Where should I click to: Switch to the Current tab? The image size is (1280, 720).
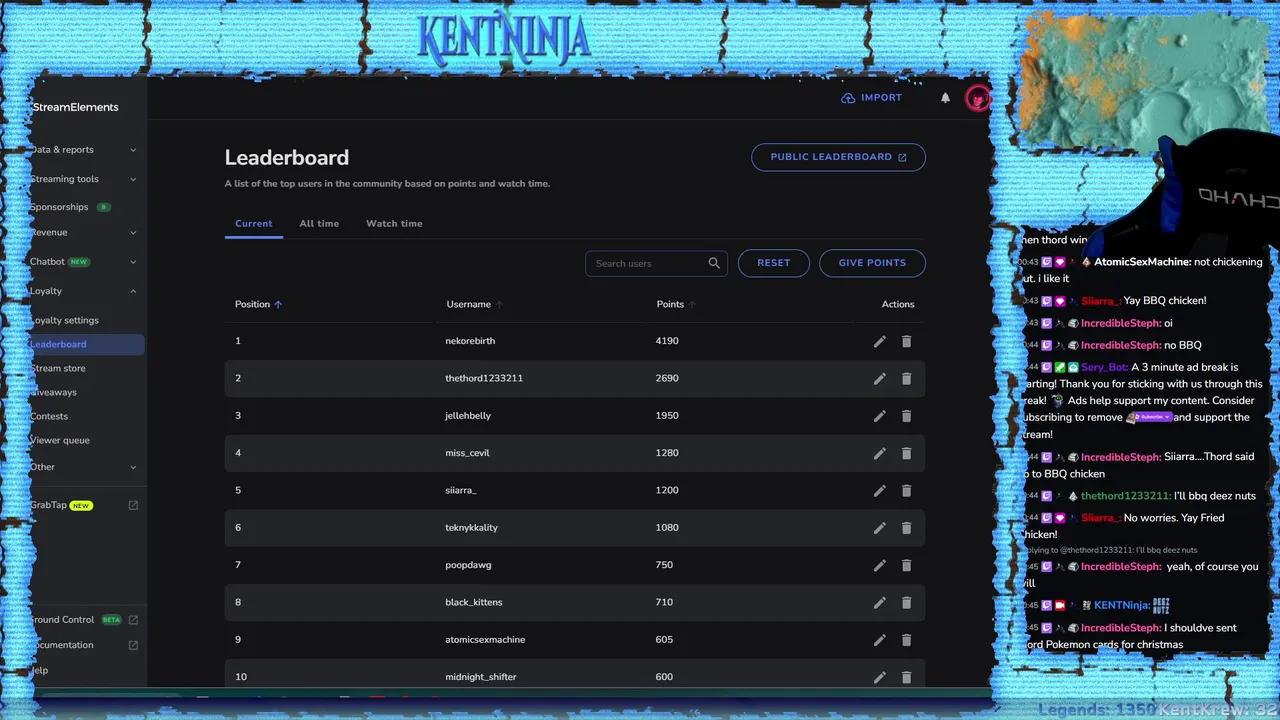pyautogui.click(x=253, y=224)
